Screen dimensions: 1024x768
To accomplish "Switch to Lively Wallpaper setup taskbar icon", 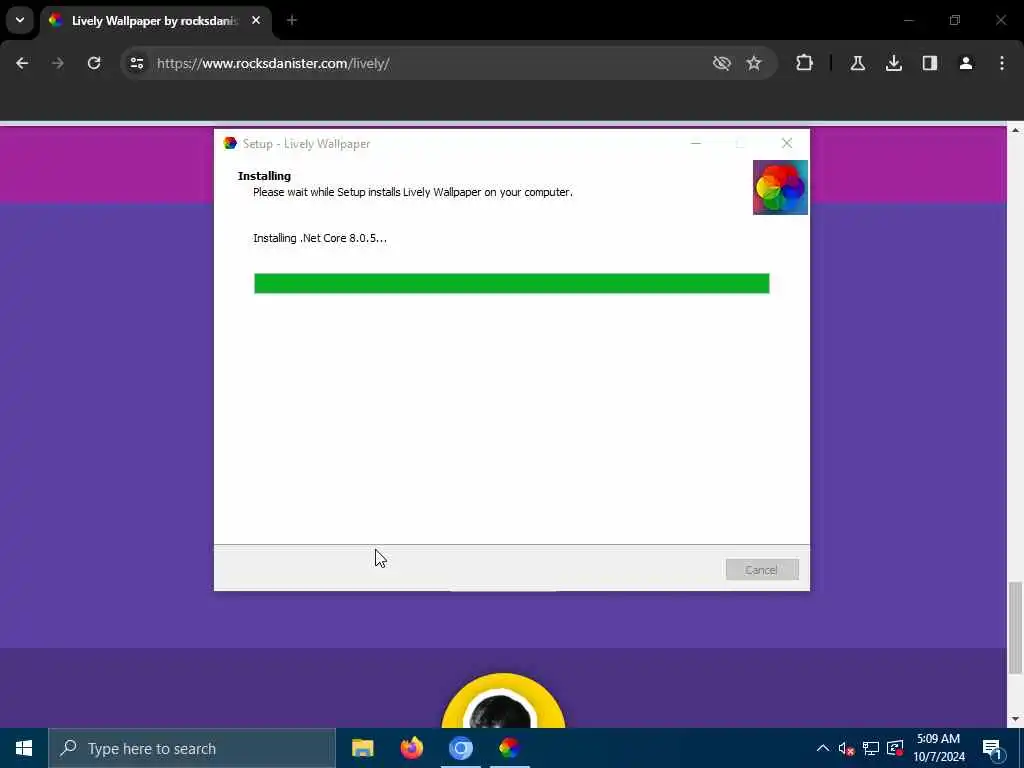I will point(509,748).
